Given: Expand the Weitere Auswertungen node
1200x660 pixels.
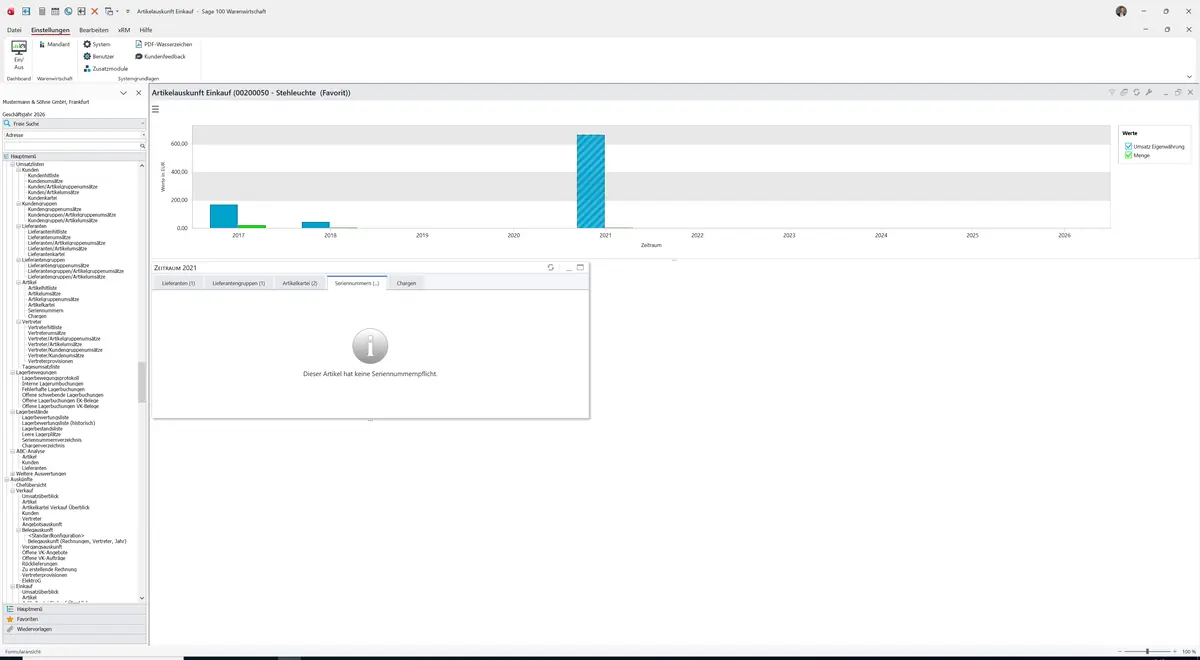Looking at the screenshot, I should (13, 473).
